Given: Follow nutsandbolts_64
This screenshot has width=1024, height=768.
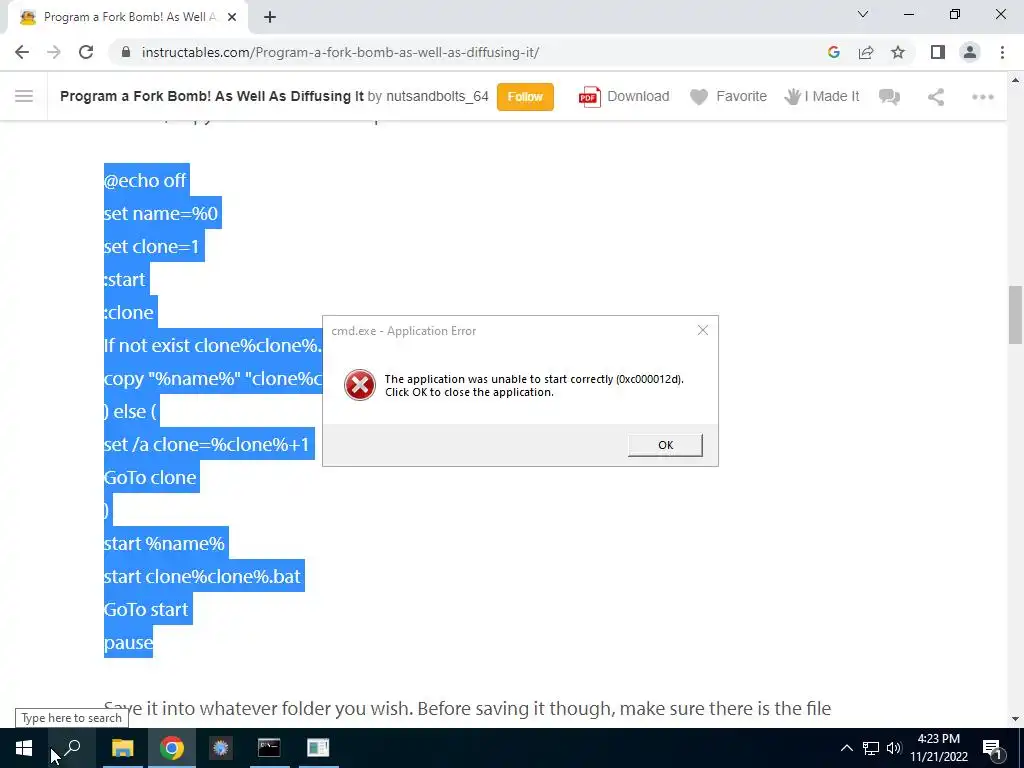Looking at the screenshot, I should [525, 97].
